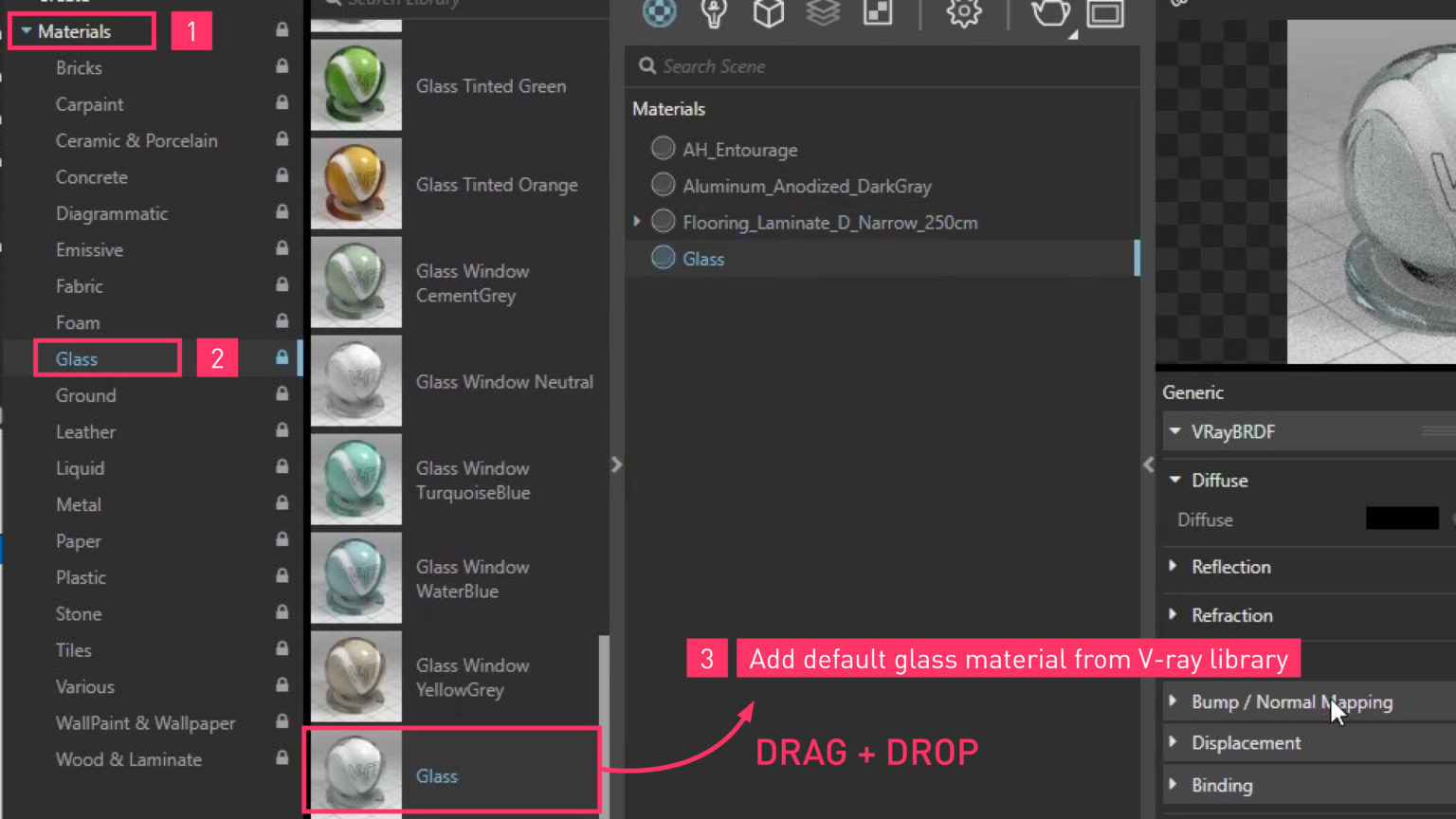The width and height of the screenshot is (1456, 819).
Task: Collapse the Materials library section
Action: (x=27, y=30)
